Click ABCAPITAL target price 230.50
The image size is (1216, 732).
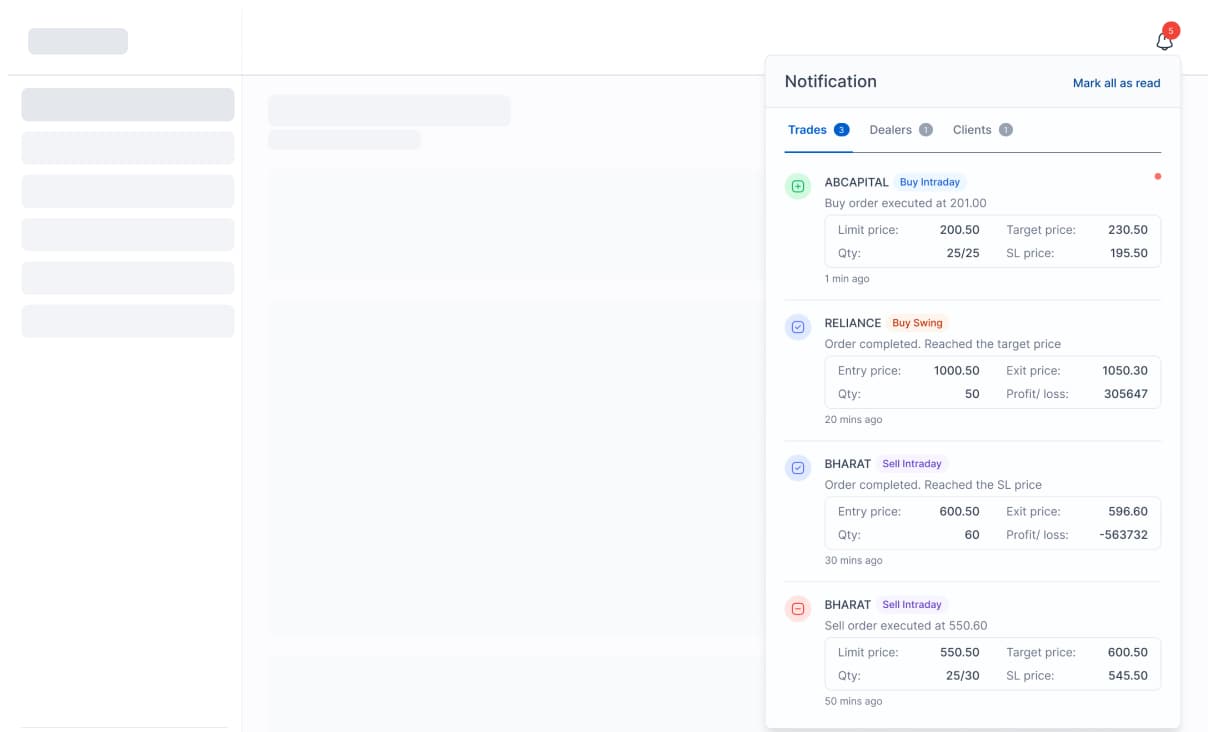(x=1128, y=230)
